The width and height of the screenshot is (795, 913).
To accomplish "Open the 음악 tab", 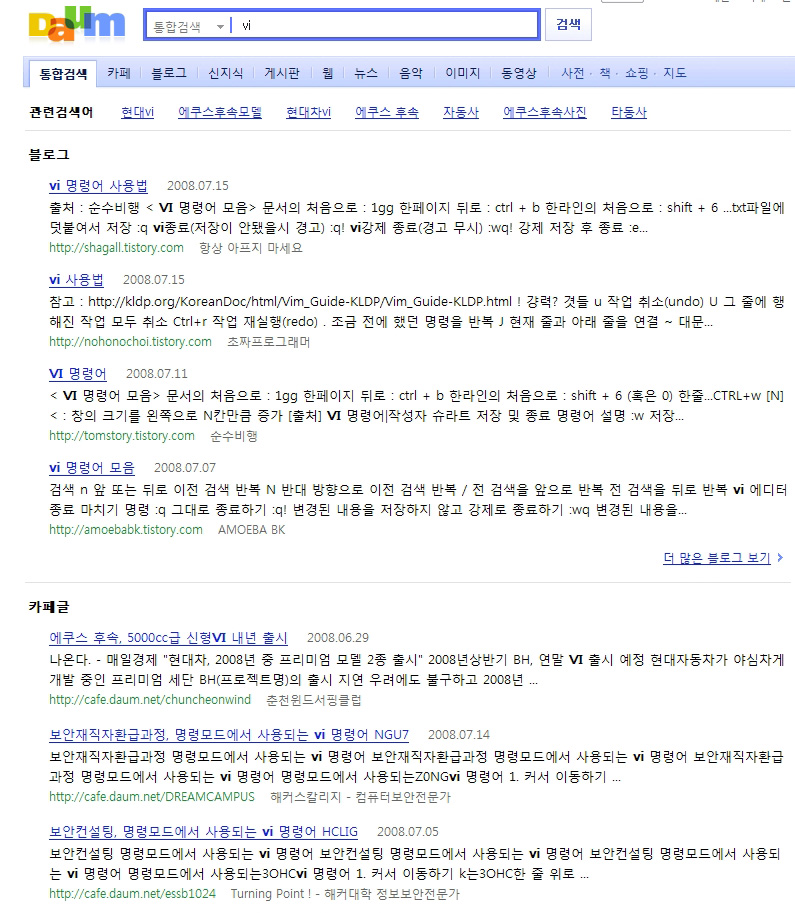I will [x=411, y=73].
